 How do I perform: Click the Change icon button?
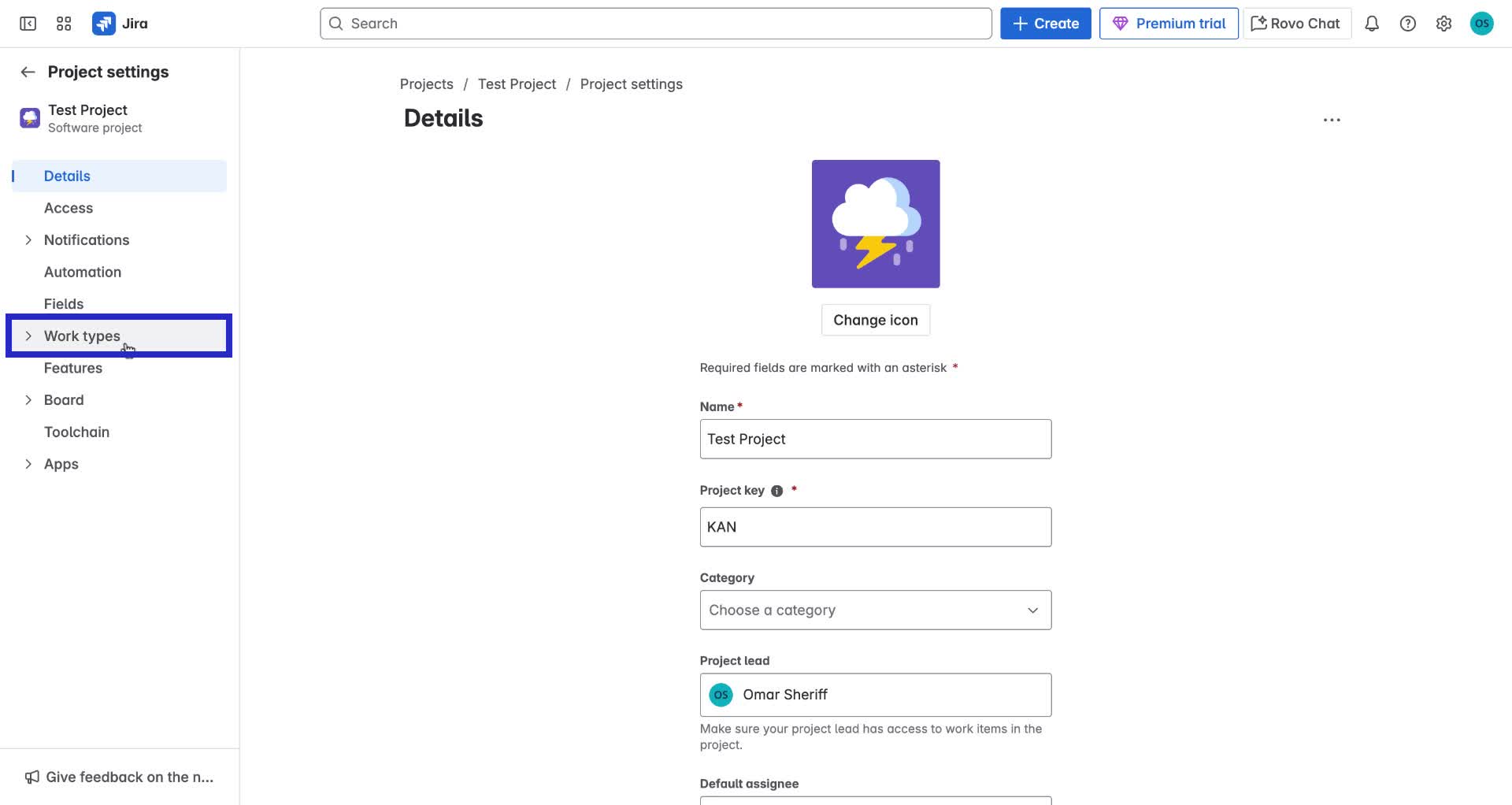(875, 320)
